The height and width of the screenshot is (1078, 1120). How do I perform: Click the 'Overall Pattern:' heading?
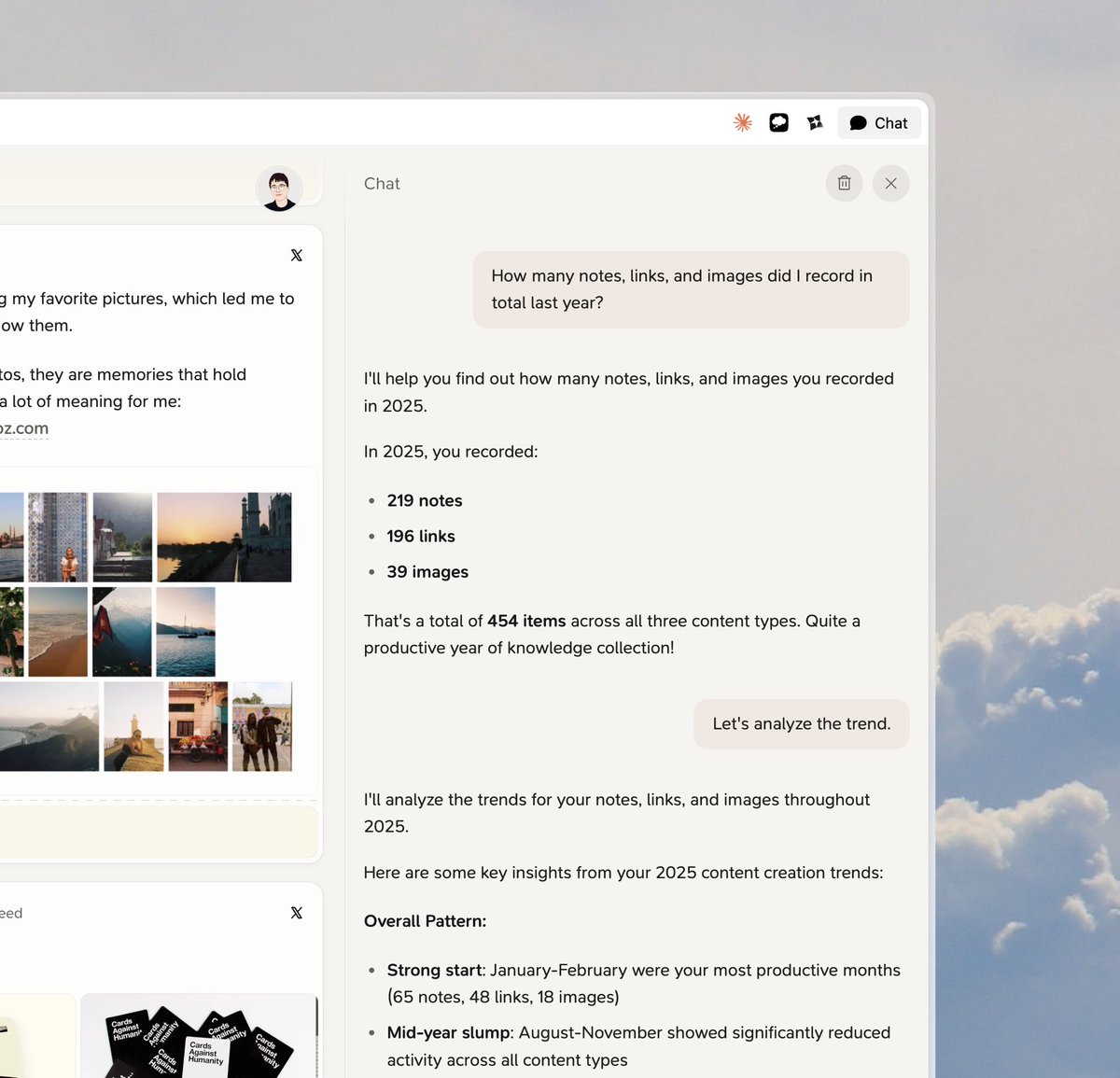(x=425, y=920)
